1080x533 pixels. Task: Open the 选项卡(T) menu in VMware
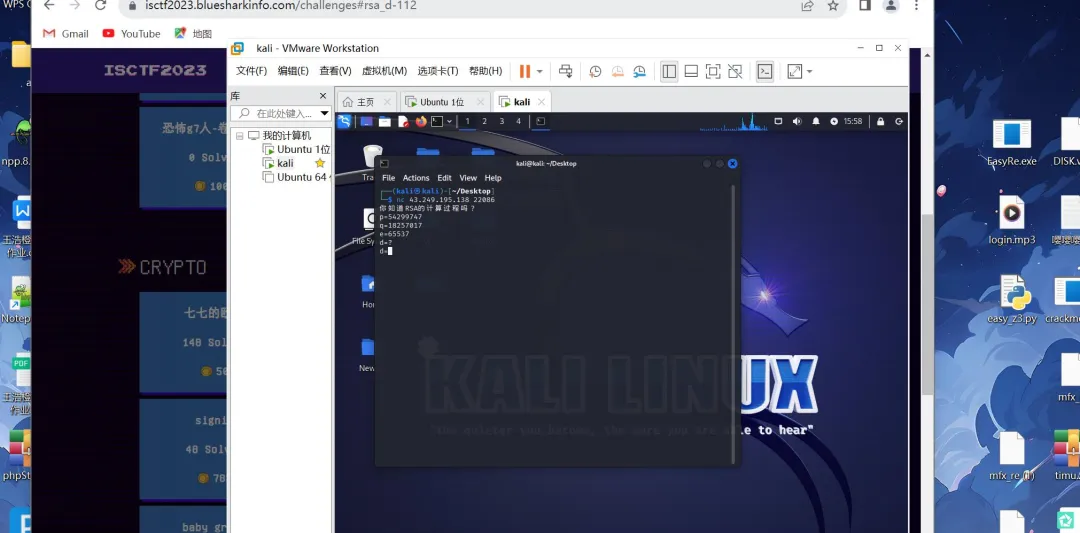coord(437,71)
